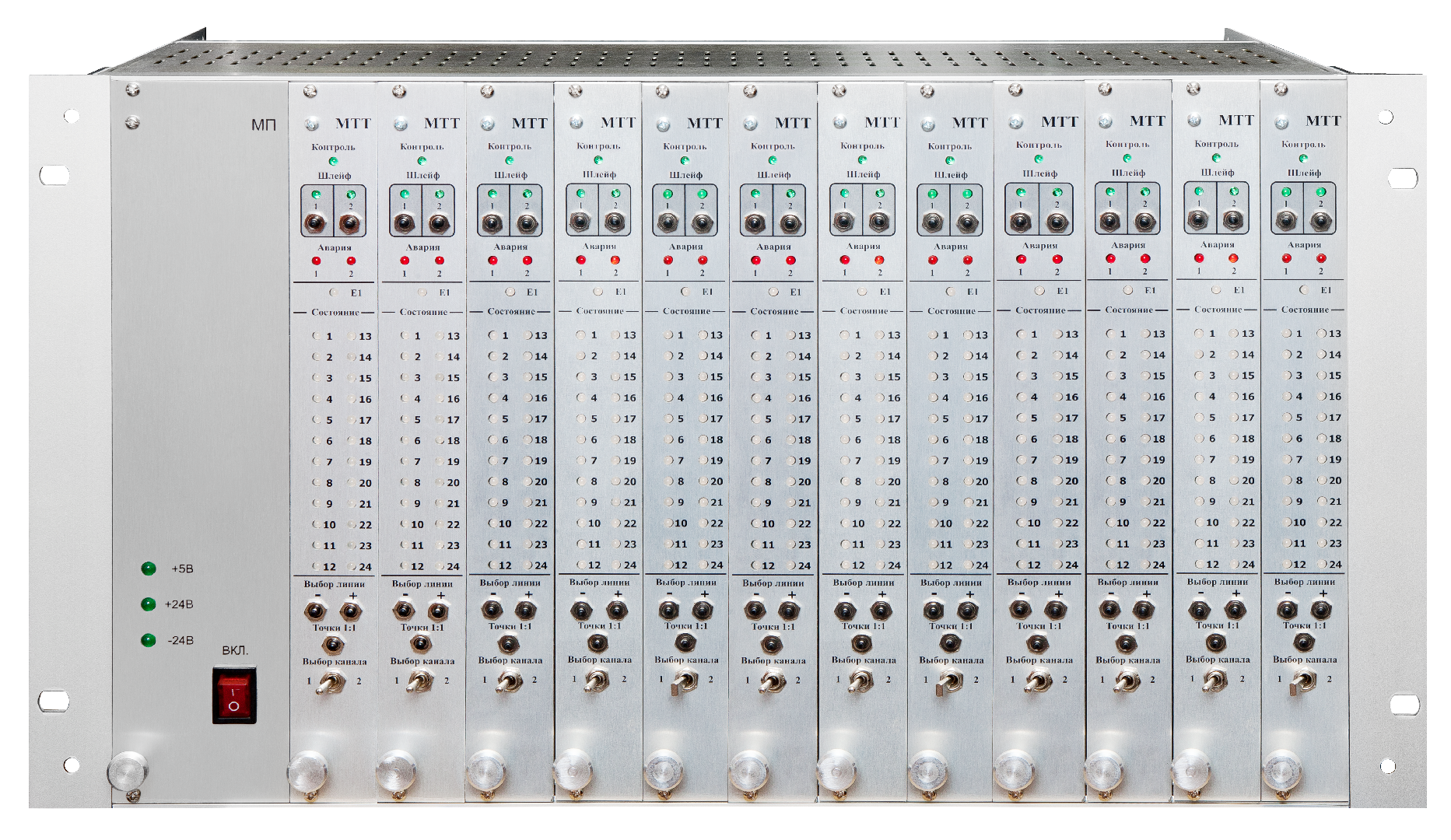This screenshot has height=840, width=1451.
Task: Click the green +5В indicator LED
Action: 149,569
